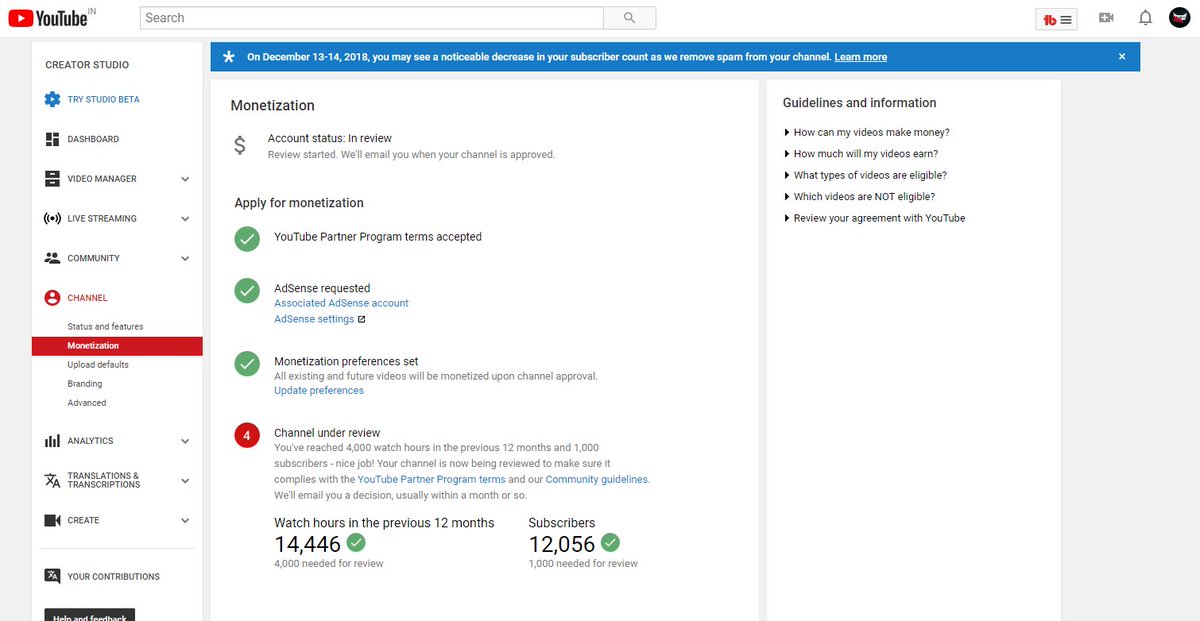The height and width of the screenshot is (621, 1200).
Task: Open Try Studio Beta
Action: click(x=104, y=100)
